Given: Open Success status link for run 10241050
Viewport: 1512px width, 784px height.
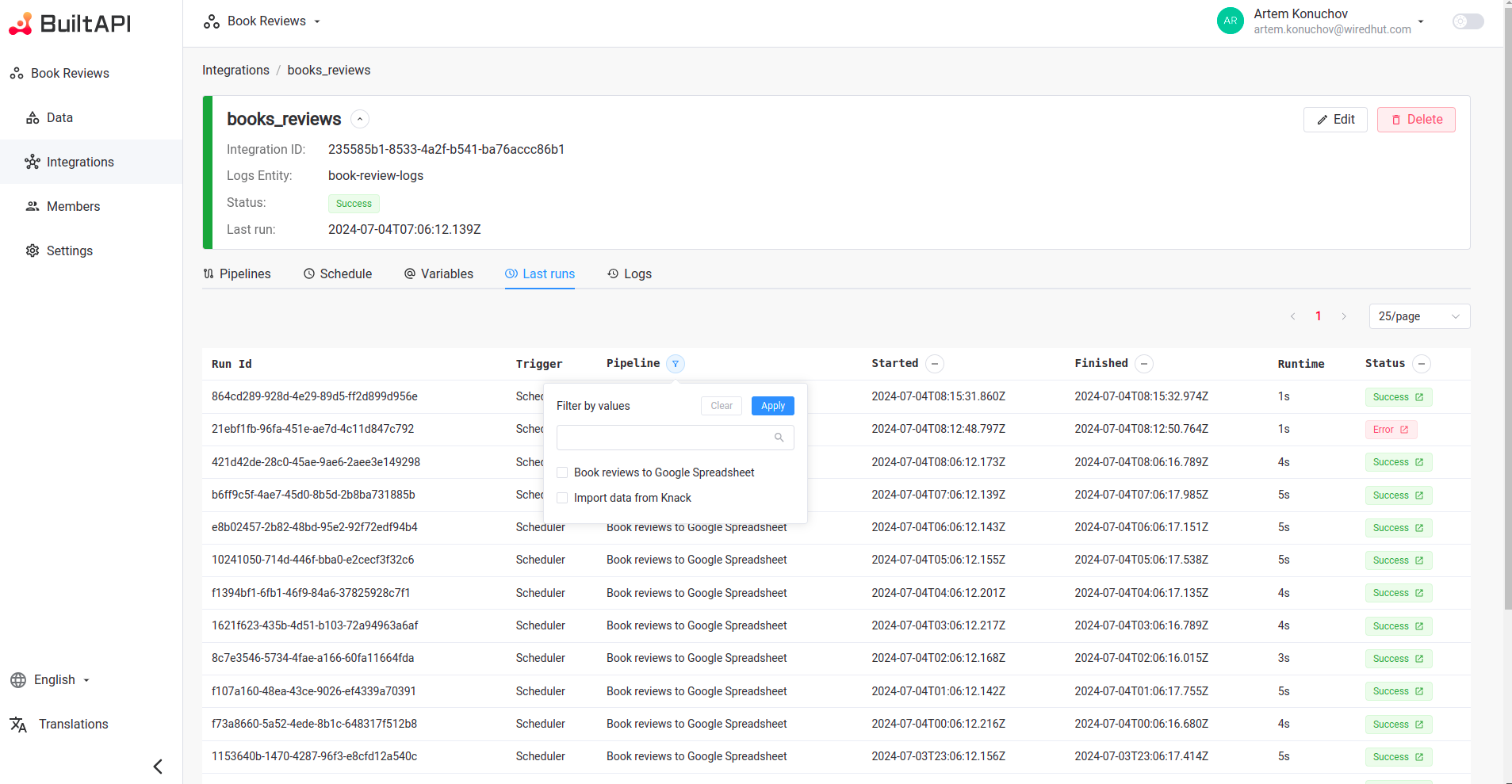Looking at the screenshot, I should (x=1399, y=560).
